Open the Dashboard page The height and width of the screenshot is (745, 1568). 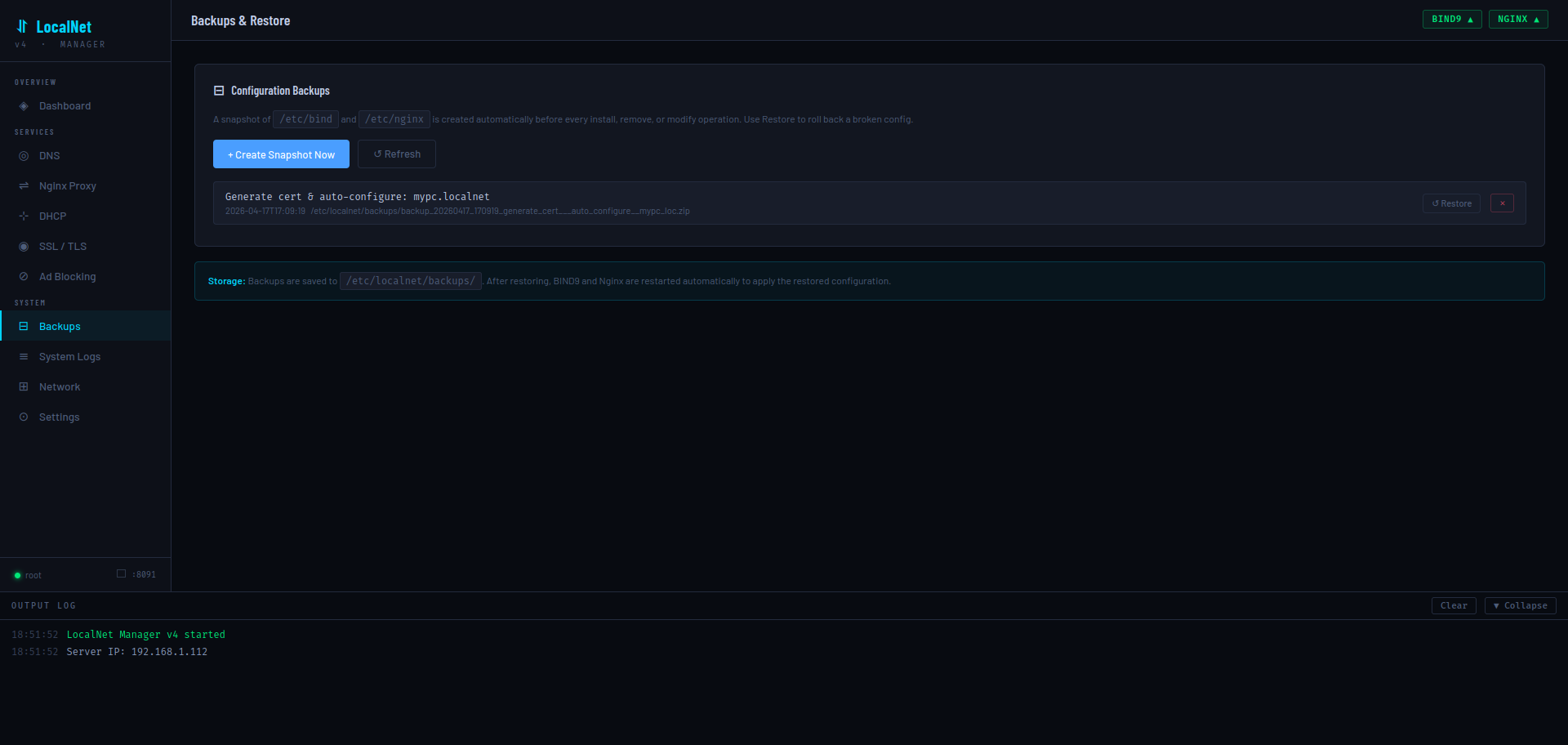85,106
